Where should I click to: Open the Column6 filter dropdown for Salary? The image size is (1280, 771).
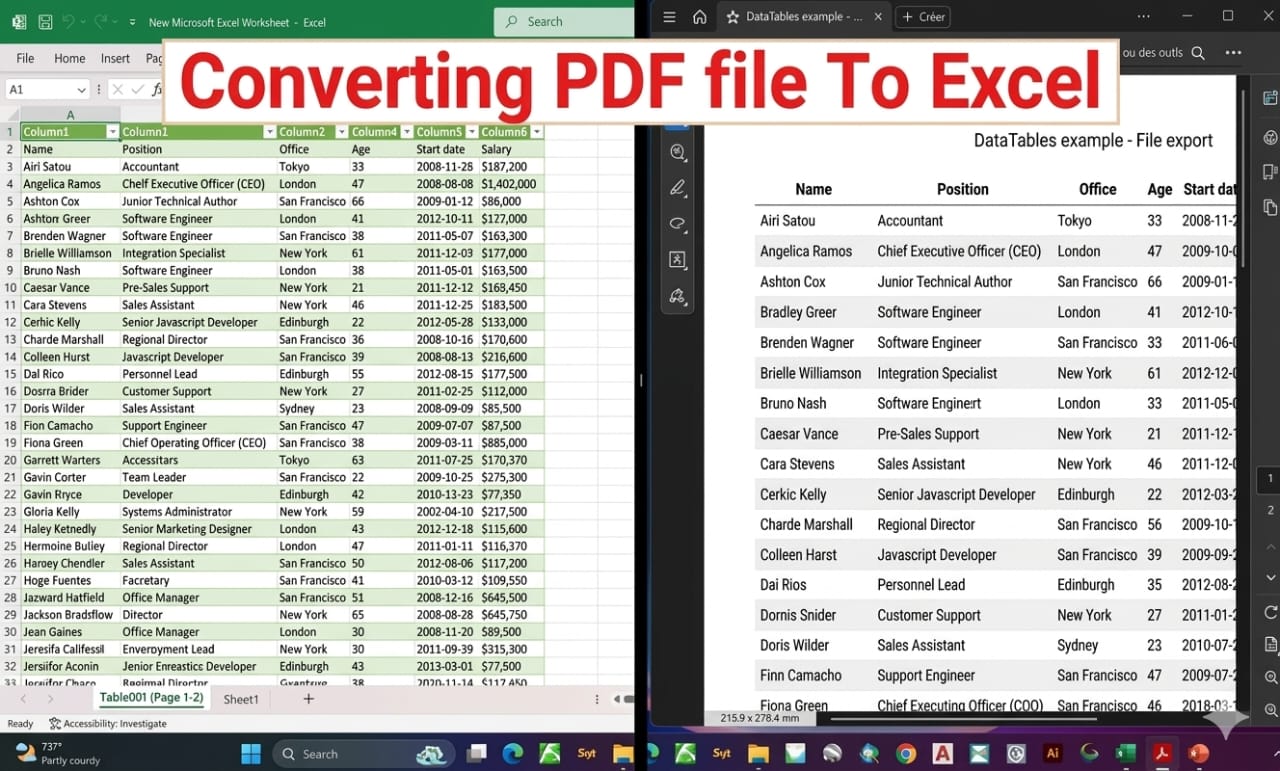[x=536, y=131]
